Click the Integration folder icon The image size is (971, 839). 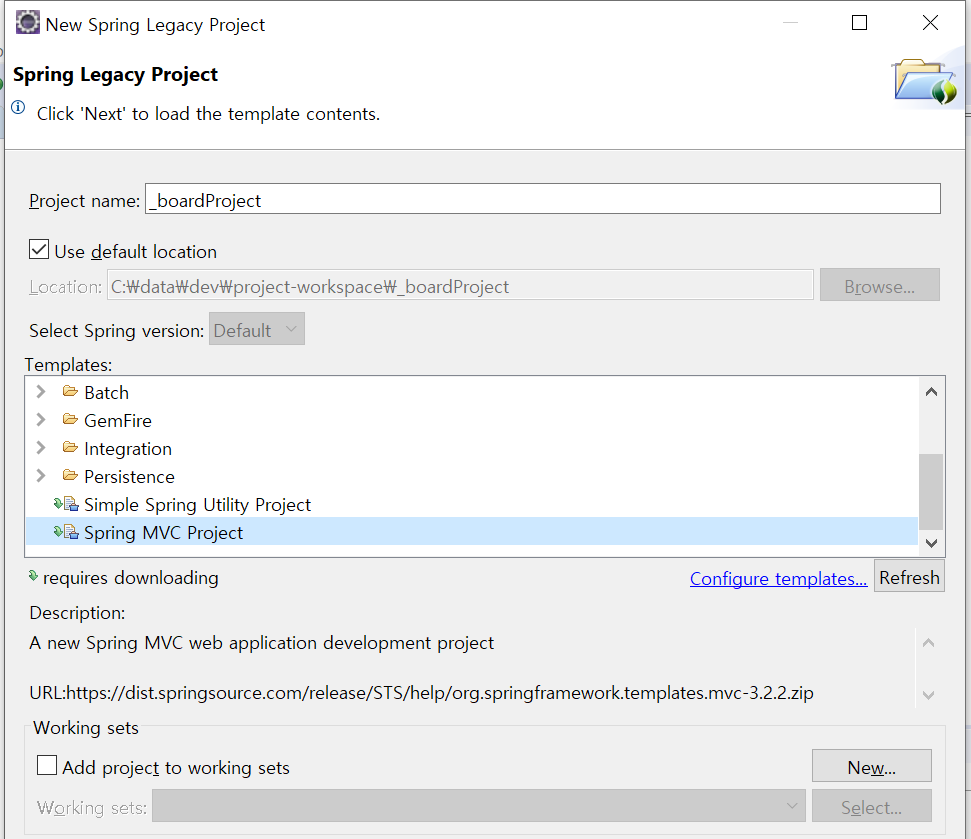pos(70,447)
